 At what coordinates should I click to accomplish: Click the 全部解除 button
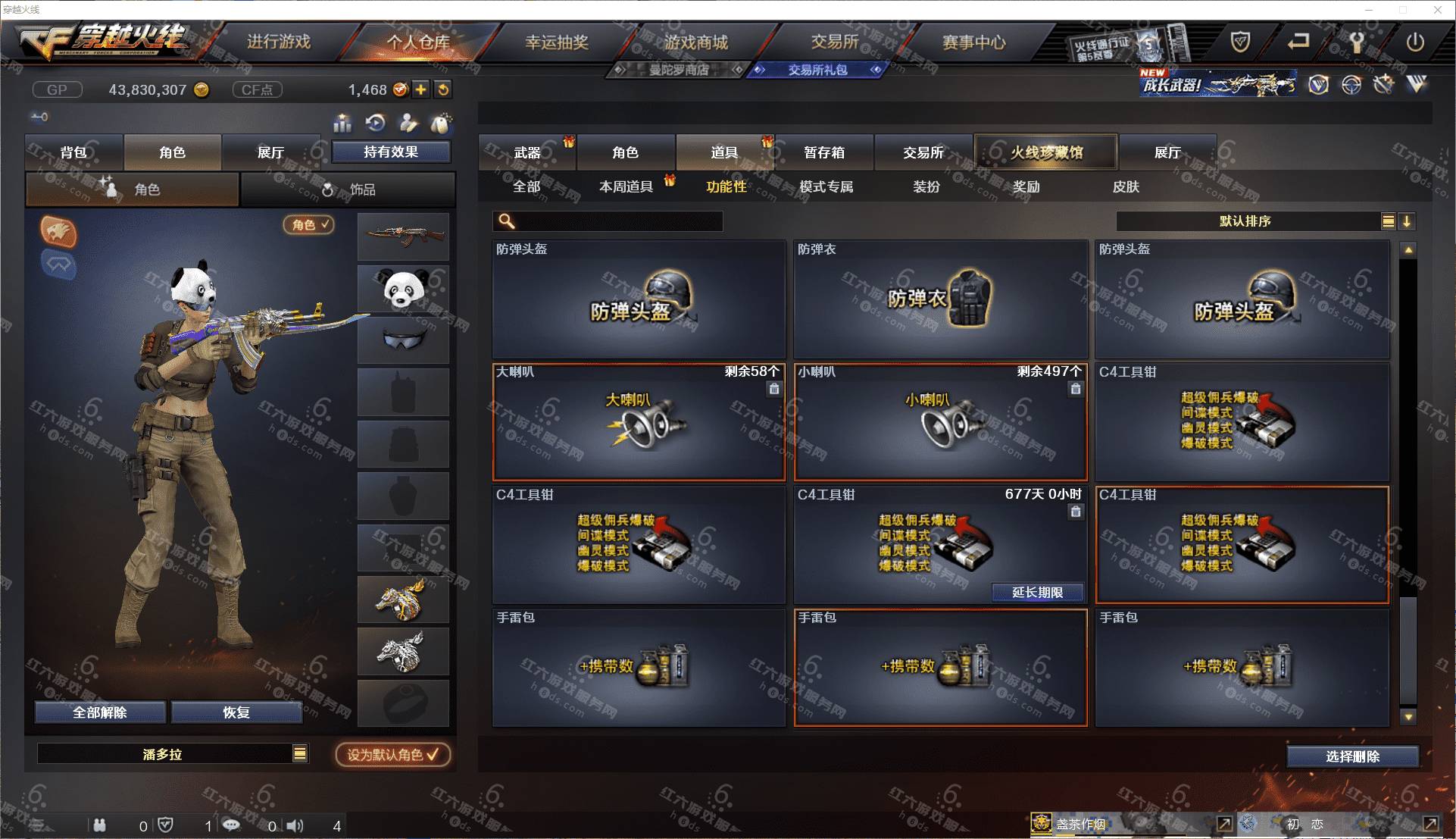tap(100, 712)
